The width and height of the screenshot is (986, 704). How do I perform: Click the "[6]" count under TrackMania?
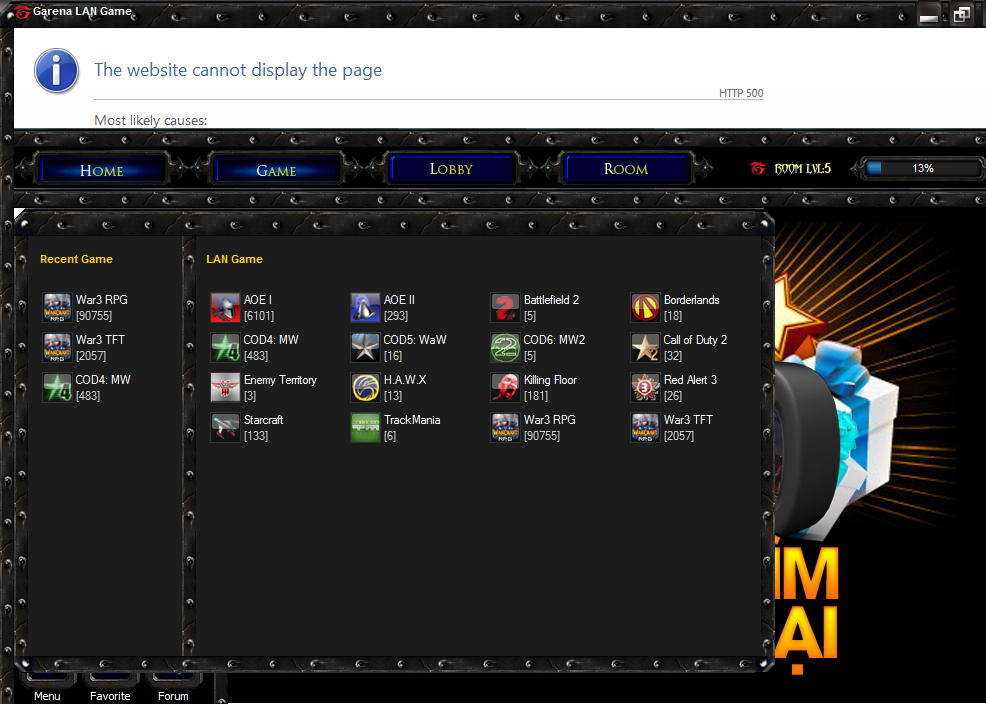(390, 436)
